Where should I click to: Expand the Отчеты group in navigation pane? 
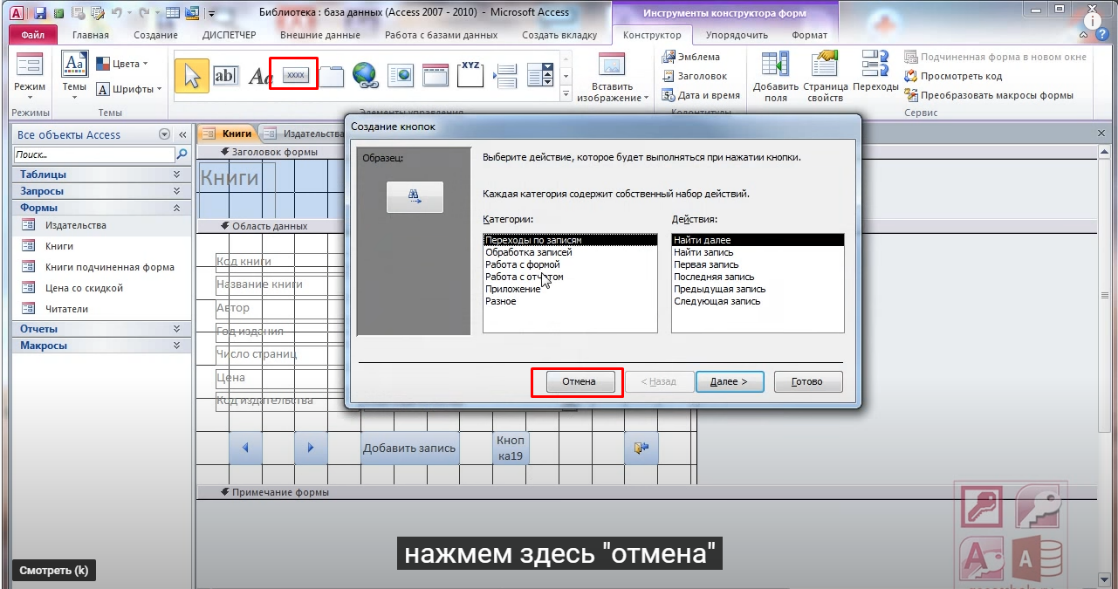point(100,328)
